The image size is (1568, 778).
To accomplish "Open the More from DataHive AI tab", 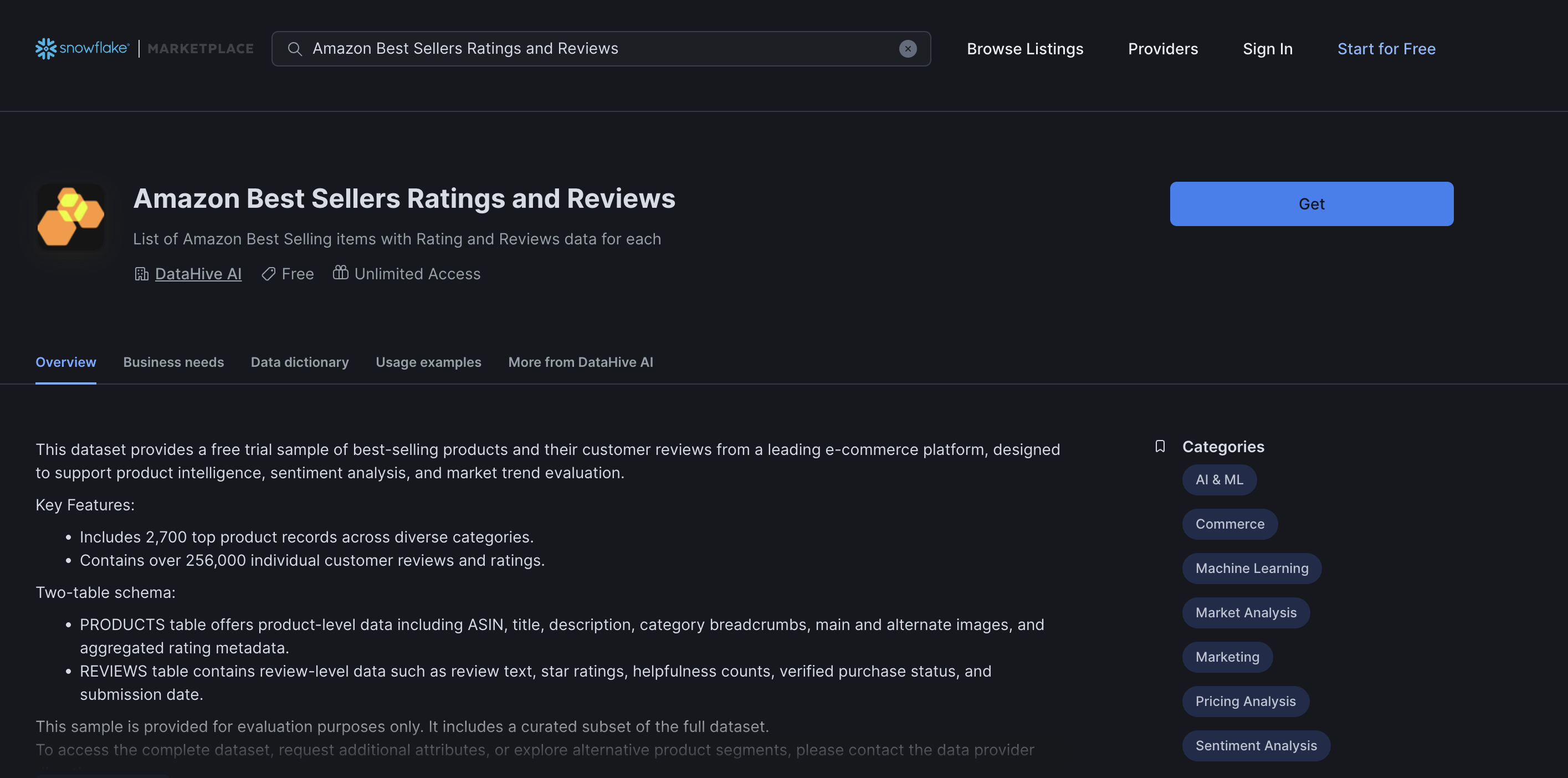I will click(x=580, y=362).
